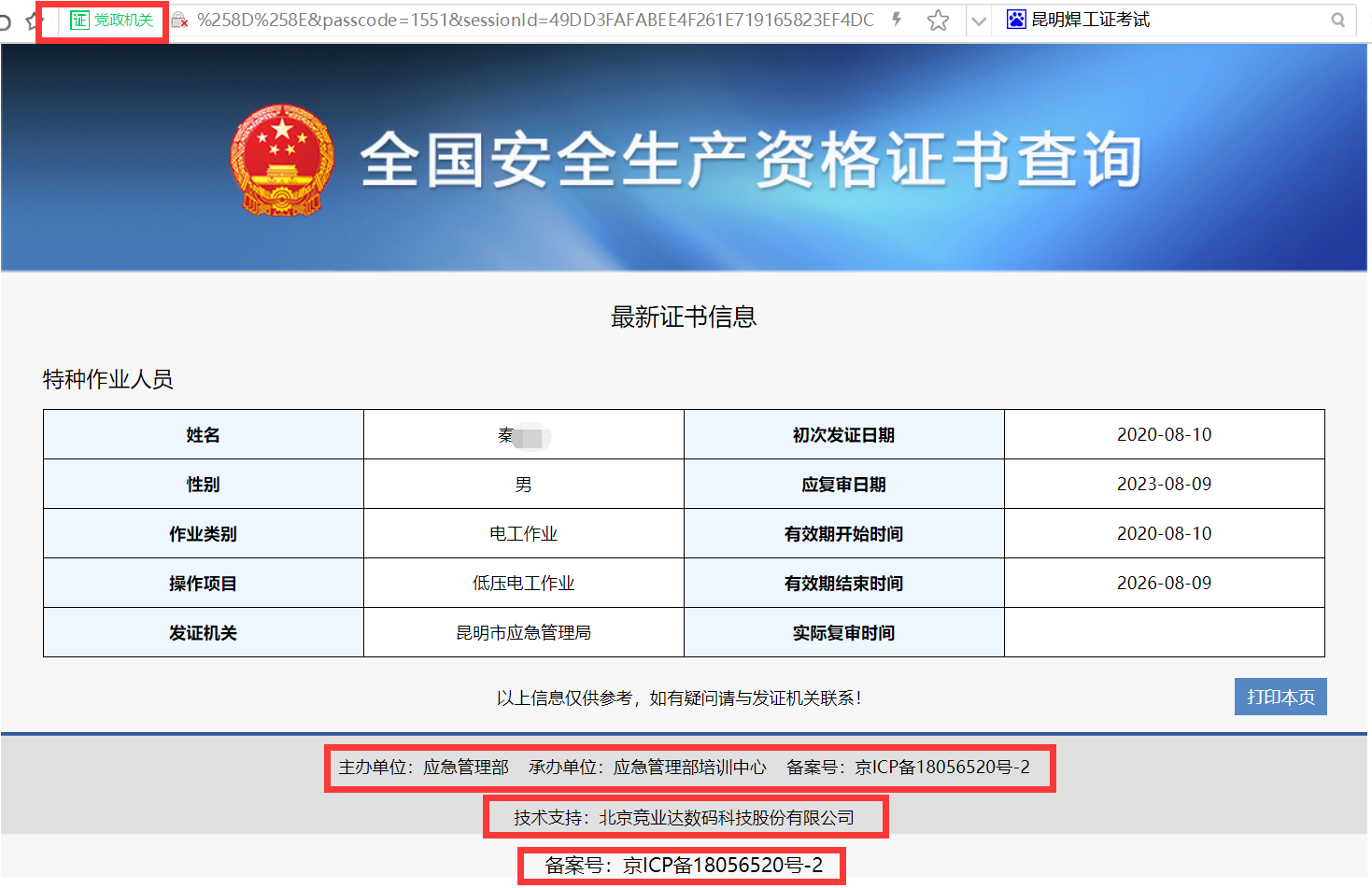Screen dimensions: 1372x888
Task: Click the lightning bolt icon beside address bar
Action: point(895,19)
